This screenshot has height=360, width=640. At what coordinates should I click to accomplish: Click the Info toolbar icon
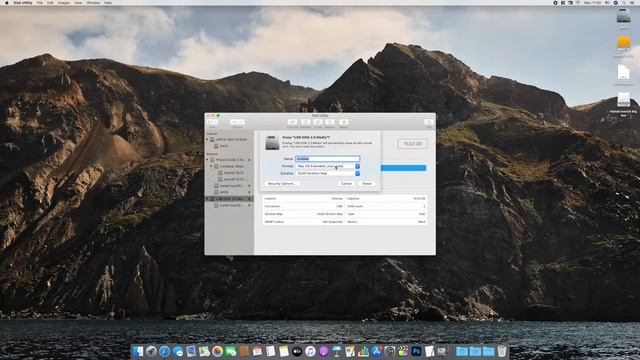pos(429,122)
